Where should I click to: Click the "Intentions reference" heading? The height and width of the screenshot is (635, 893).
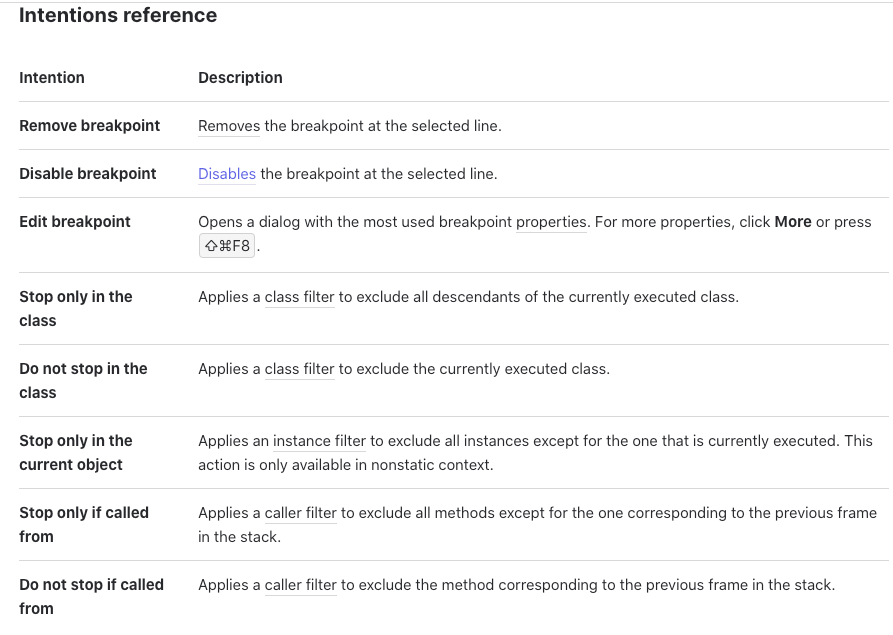tap(118, 16)
